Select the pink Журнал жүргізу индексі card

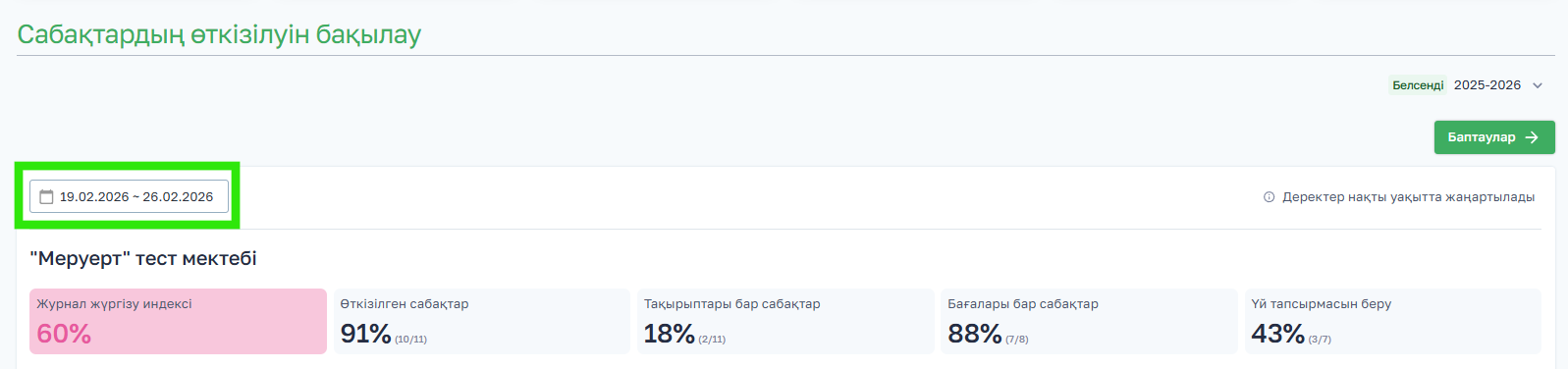178,321
